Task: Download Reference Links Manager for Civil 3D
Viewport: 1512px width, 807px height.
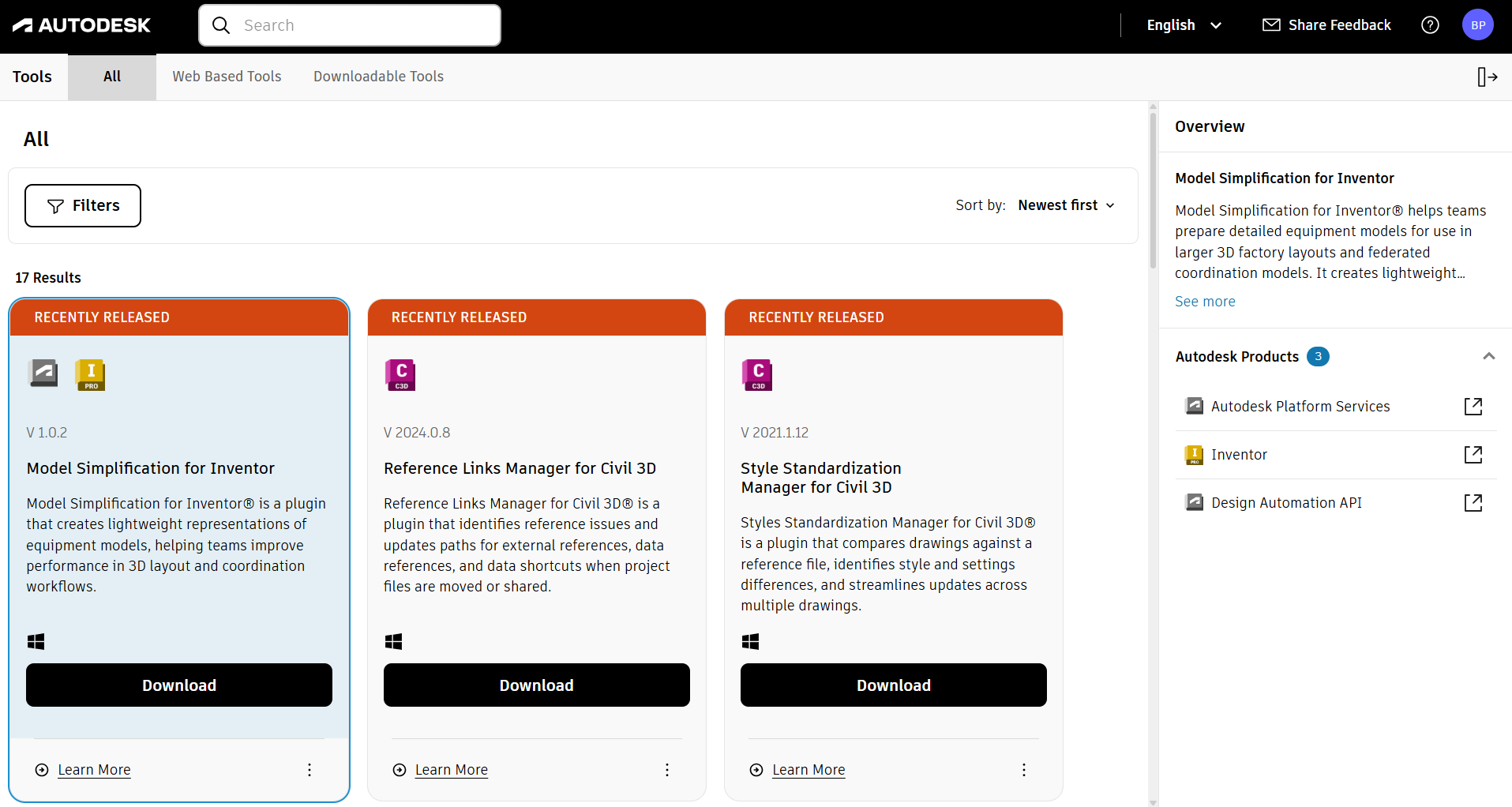Action: 537,685
